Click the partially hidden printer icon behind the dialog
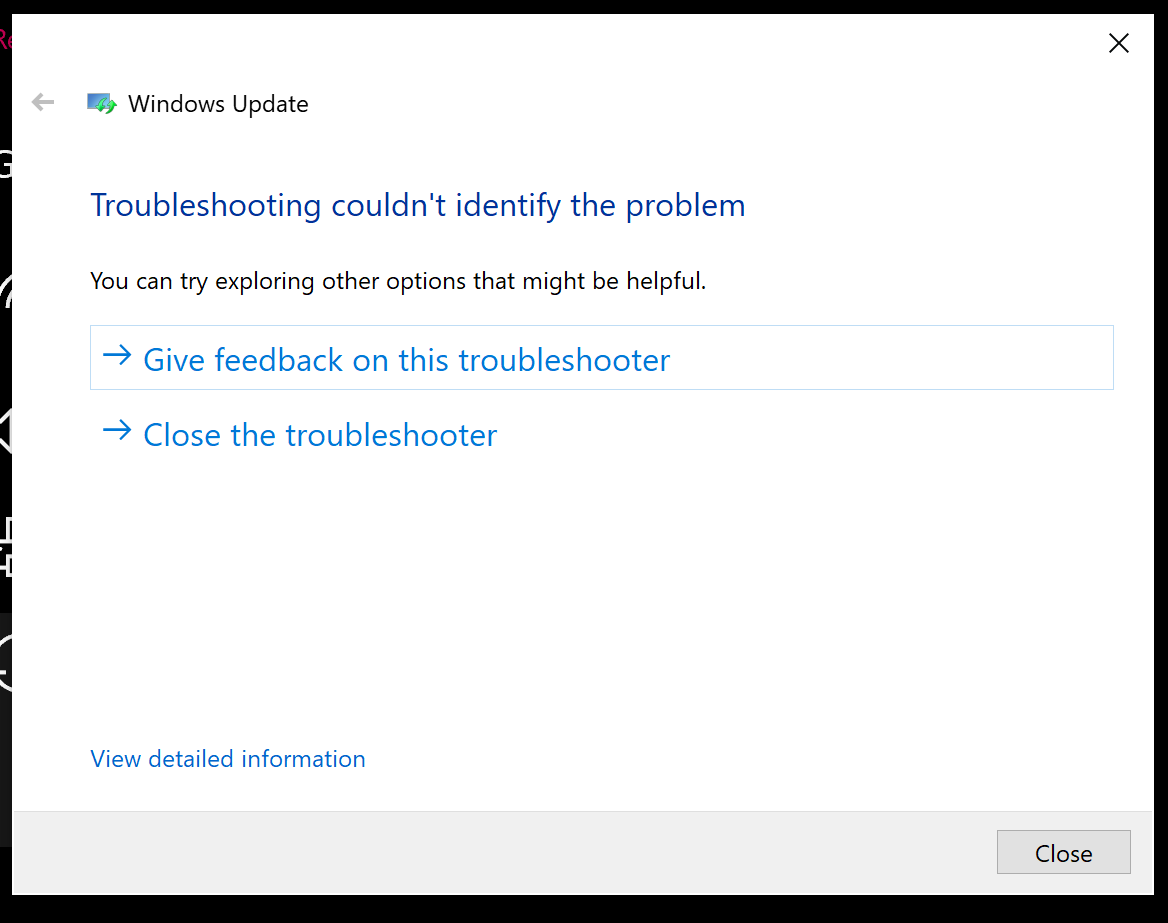 5,546
